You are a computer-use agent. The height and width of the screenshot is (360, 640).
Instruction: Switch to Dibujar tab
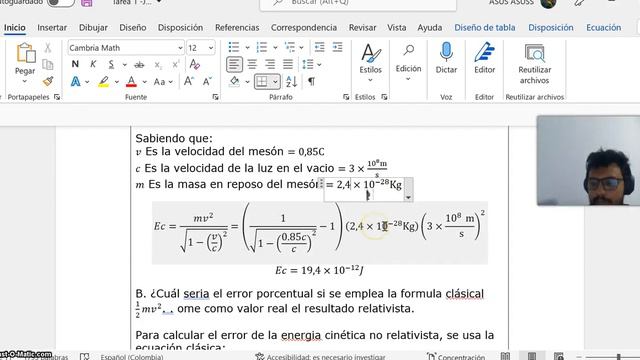pos(93,27)
